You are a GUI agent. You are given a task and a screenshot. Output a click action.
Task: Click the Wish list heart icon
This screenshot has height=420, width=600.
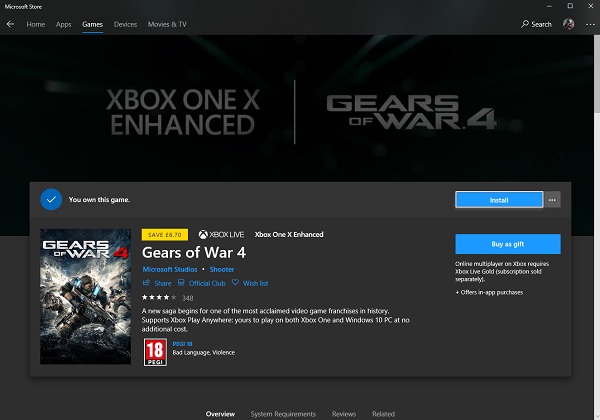pos(235,283)
